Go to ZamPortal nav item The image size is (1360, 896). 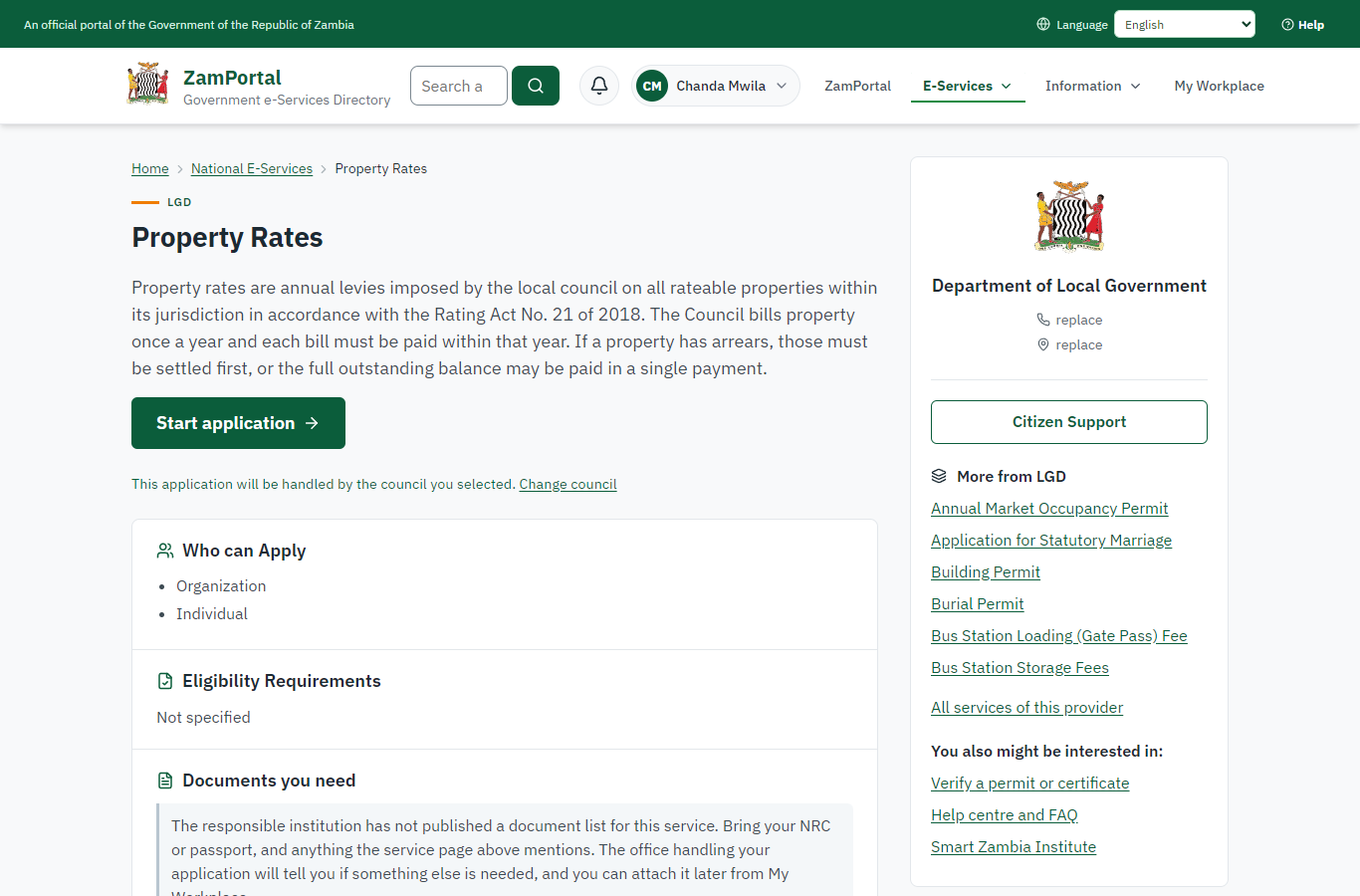pyautogui.click(x=858, y=86)
